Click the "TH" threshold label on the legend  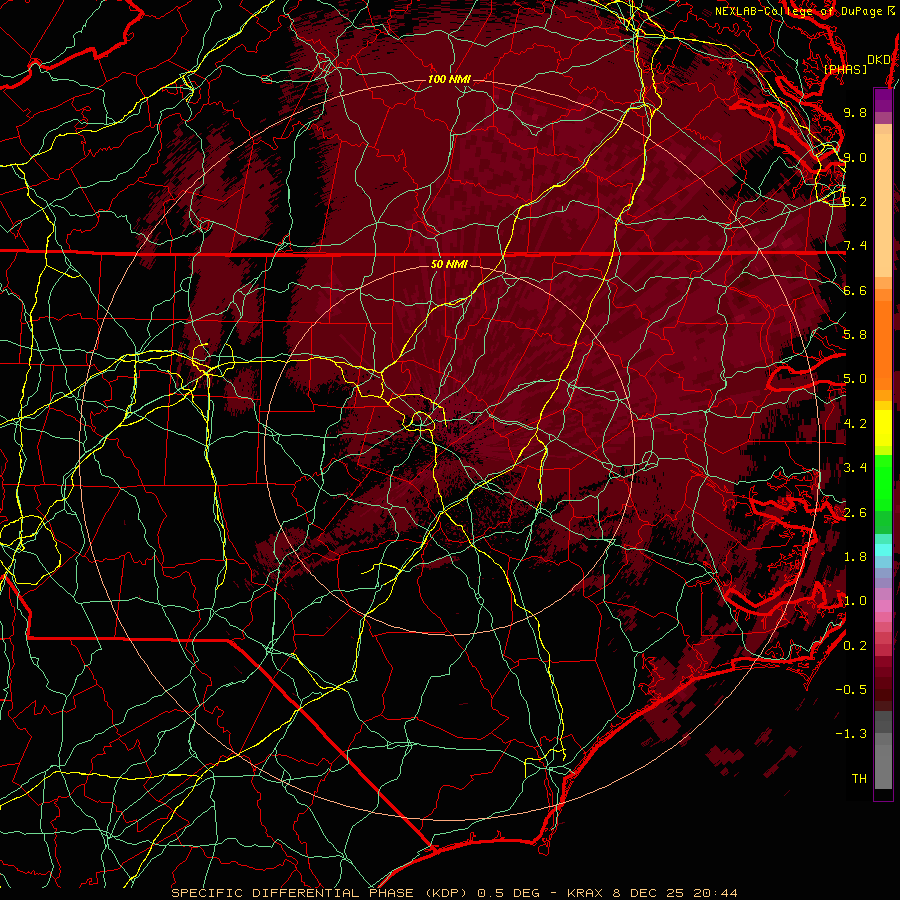tap(859, 779)
